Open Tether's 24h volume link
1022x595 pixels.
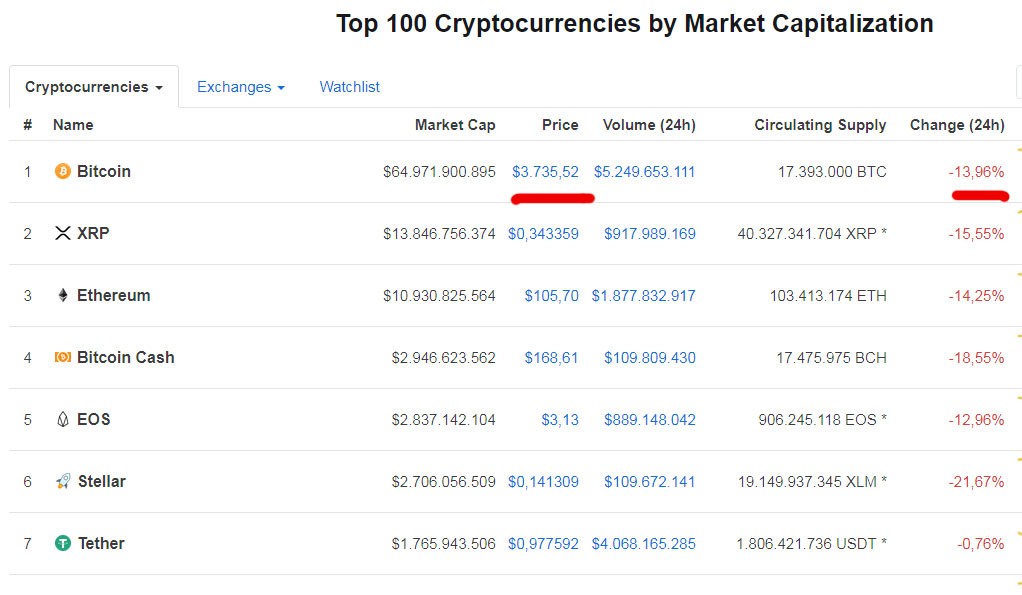point(643,544)
